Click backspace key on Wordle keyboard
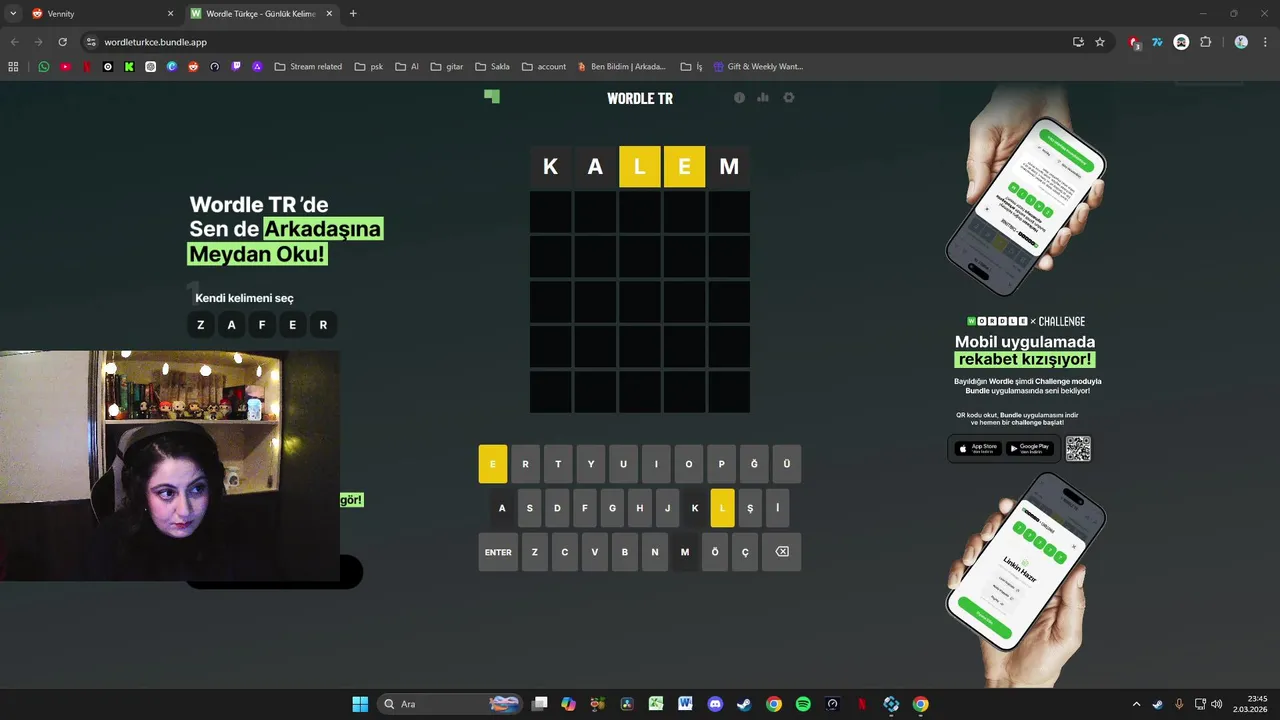Screen dimensions: 1280x720 pyautogui.click(x=782, y=552)
